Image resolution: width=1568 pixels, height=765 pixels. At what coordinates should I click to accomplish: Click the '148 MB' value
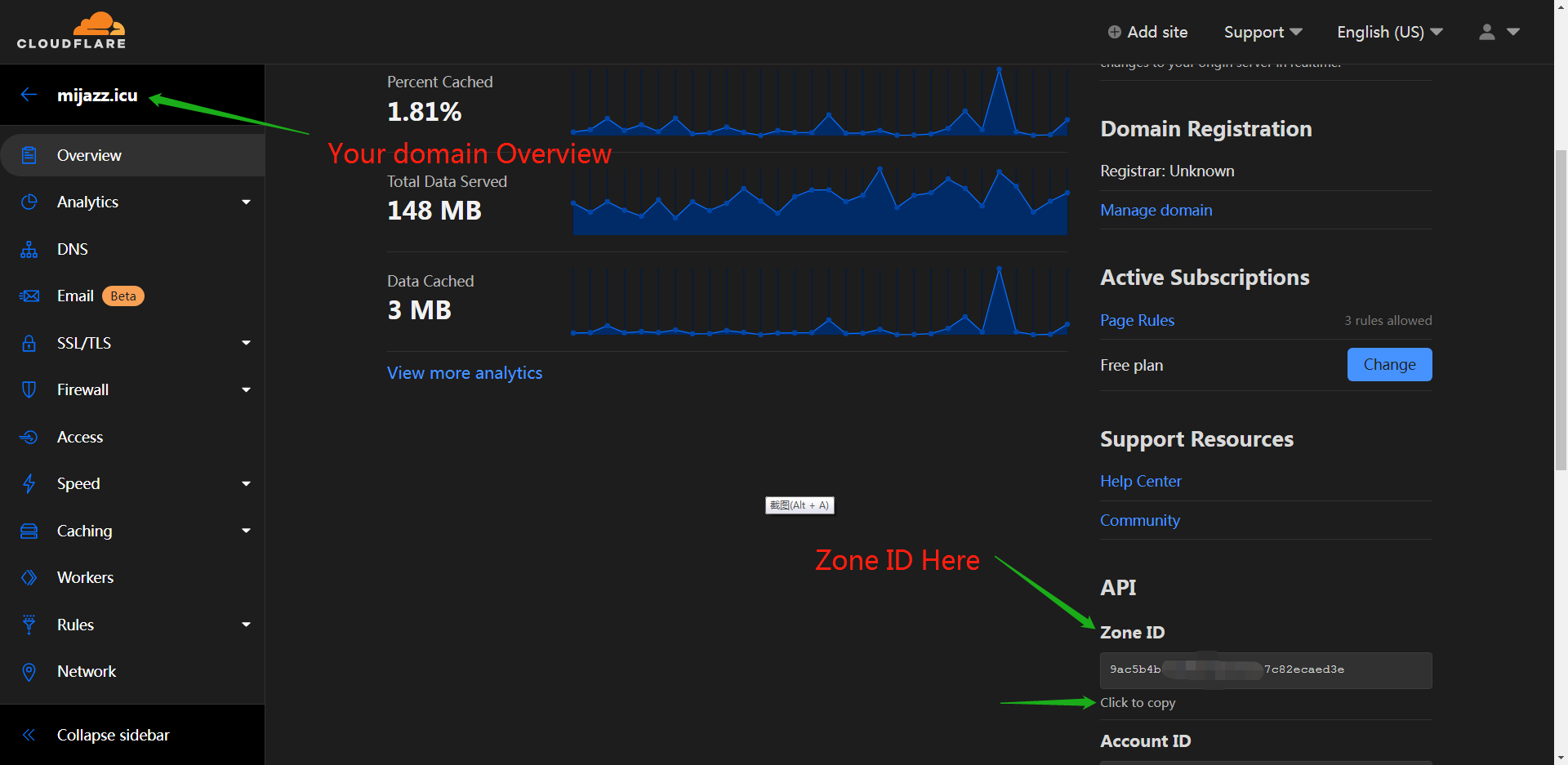coord(434,211)
